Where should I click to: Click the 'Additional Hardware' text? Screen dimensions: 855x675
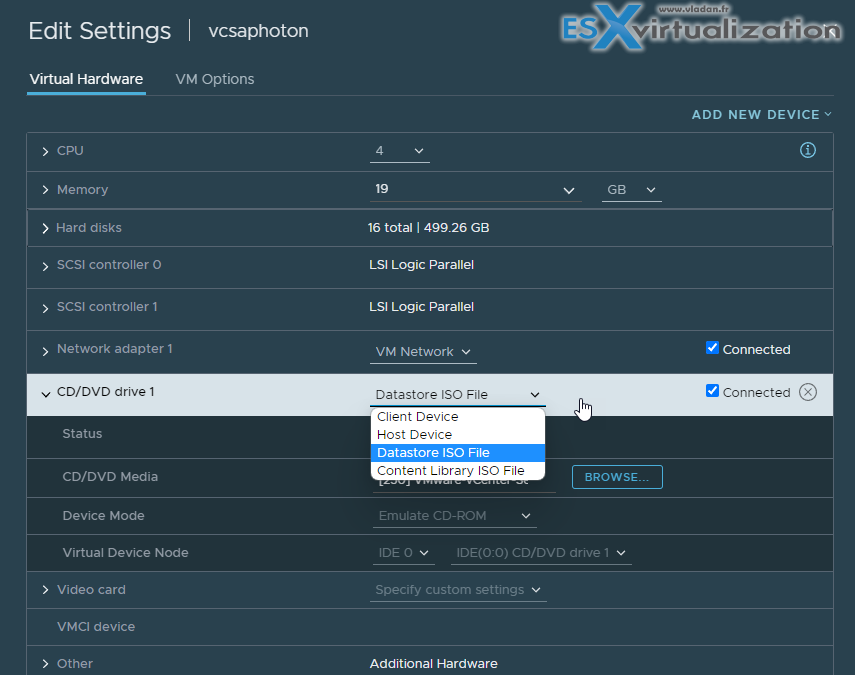pos(433,664)
